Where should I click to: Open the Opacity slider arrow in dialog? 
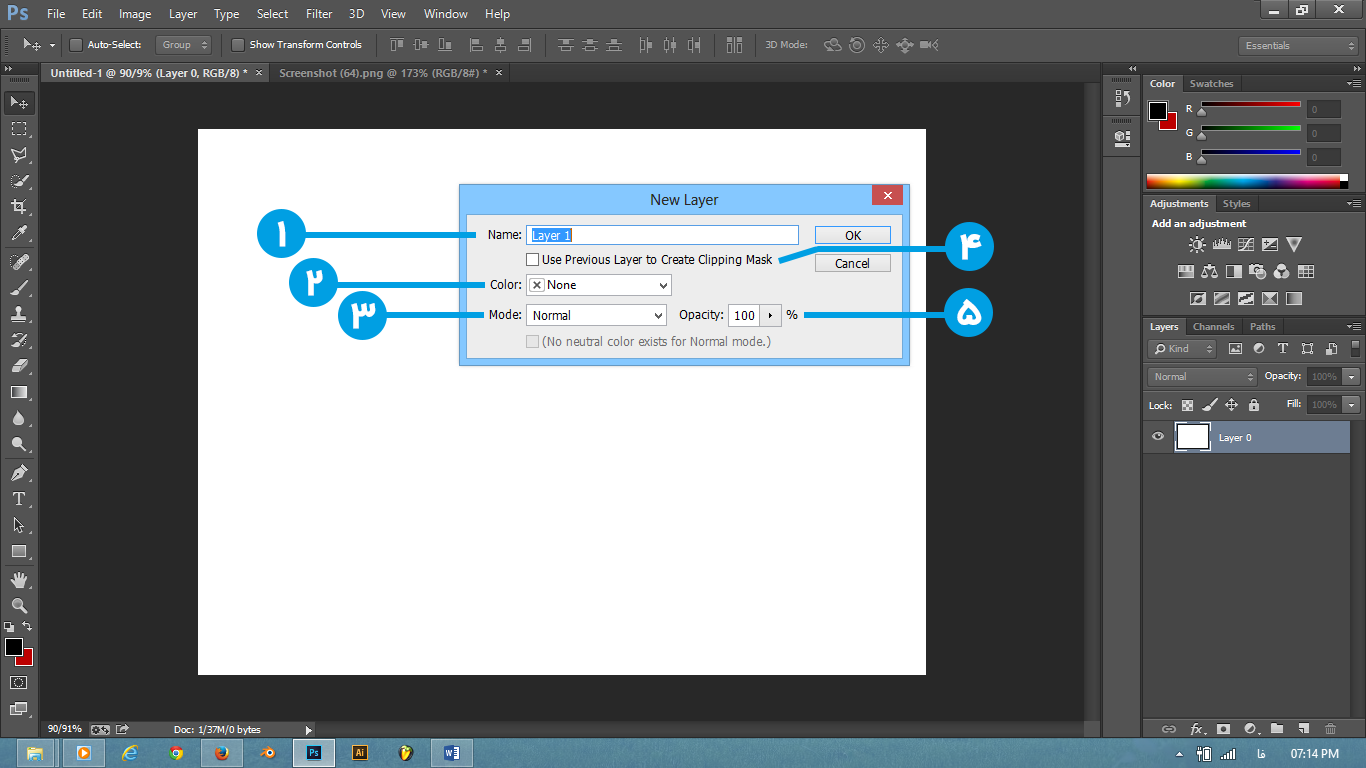click(770, 315)
